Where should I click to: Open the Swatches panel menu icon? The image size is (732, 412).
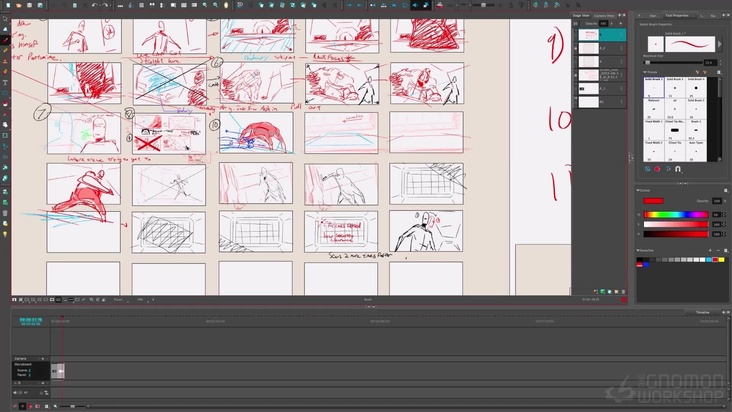725,251
